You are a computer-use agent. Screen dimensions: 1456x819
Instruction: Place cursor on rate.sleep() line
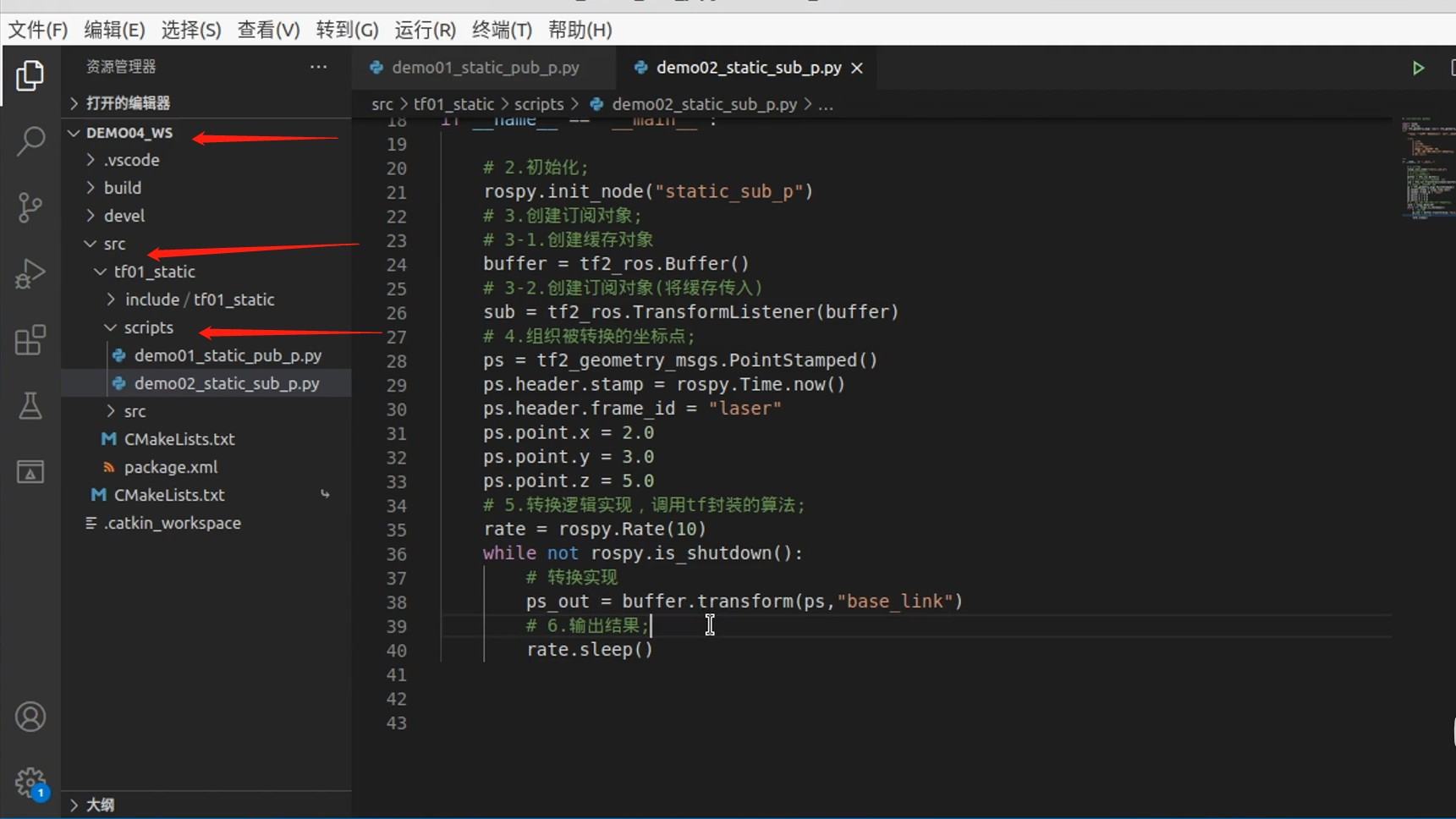[x=590, y=650]
